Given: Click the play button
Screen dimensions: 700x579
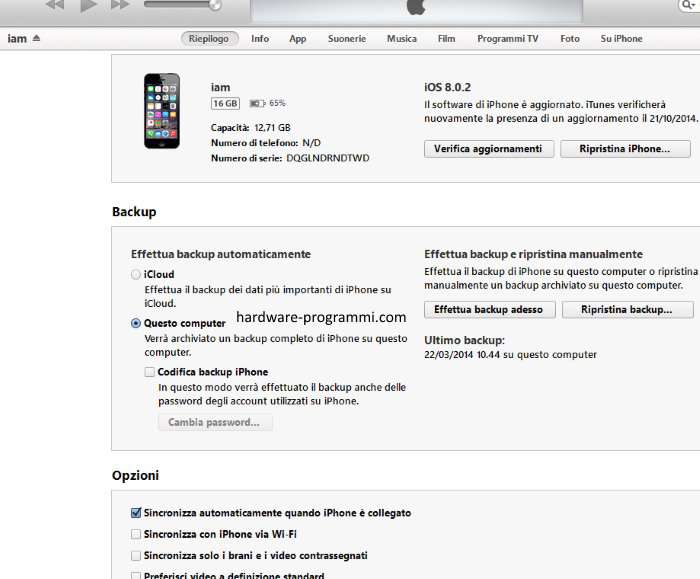Looking at the screenshot, I should click(88, 5).
